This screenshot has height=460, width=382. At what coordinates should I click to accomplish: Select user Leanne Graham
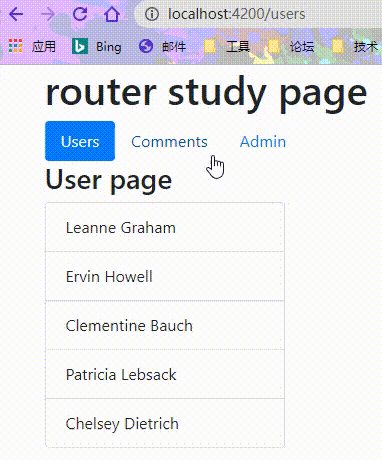(x=165, y=227)
